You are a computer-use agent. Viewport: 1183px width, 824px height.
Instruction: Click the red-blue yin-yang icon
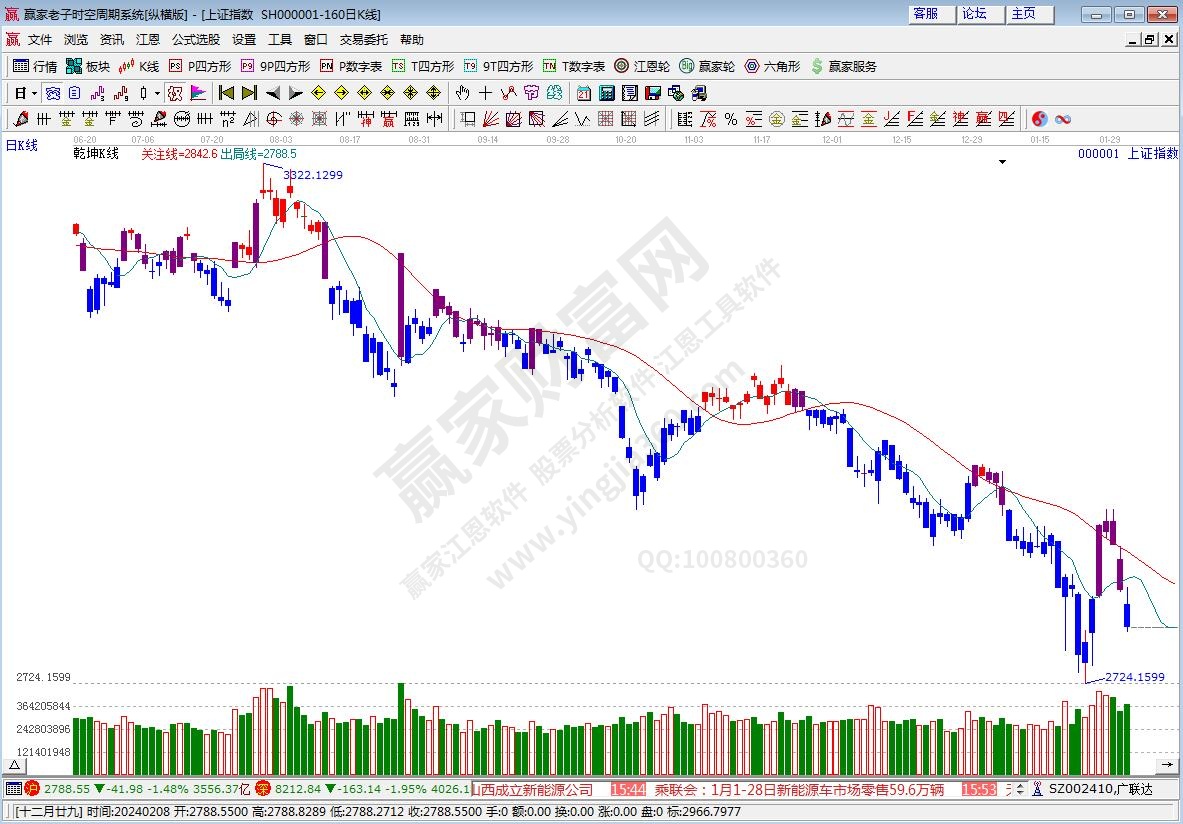[x=1040, y=119]
